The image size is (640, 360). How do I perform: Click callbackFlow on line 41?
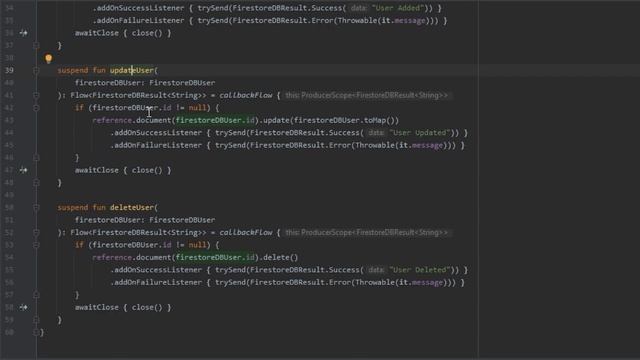pyautogui.click(x=246, y=95)
